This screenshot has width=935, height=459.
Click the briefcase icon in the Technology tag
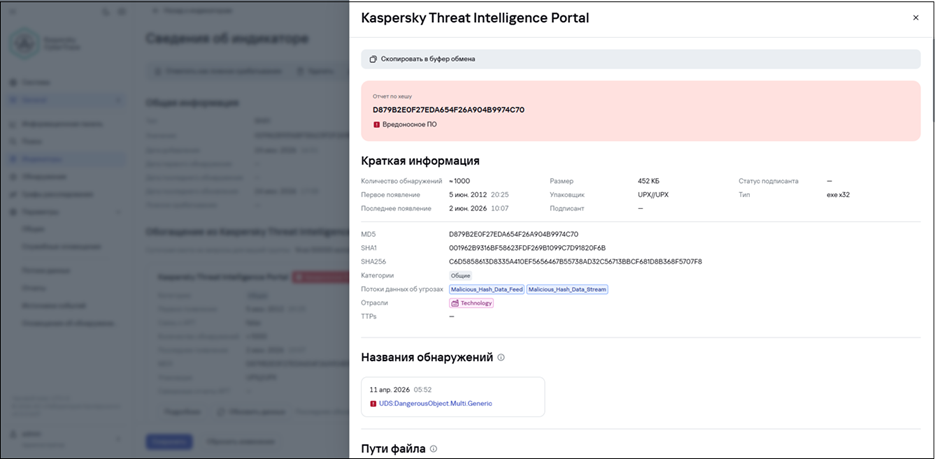click(455, 303)
